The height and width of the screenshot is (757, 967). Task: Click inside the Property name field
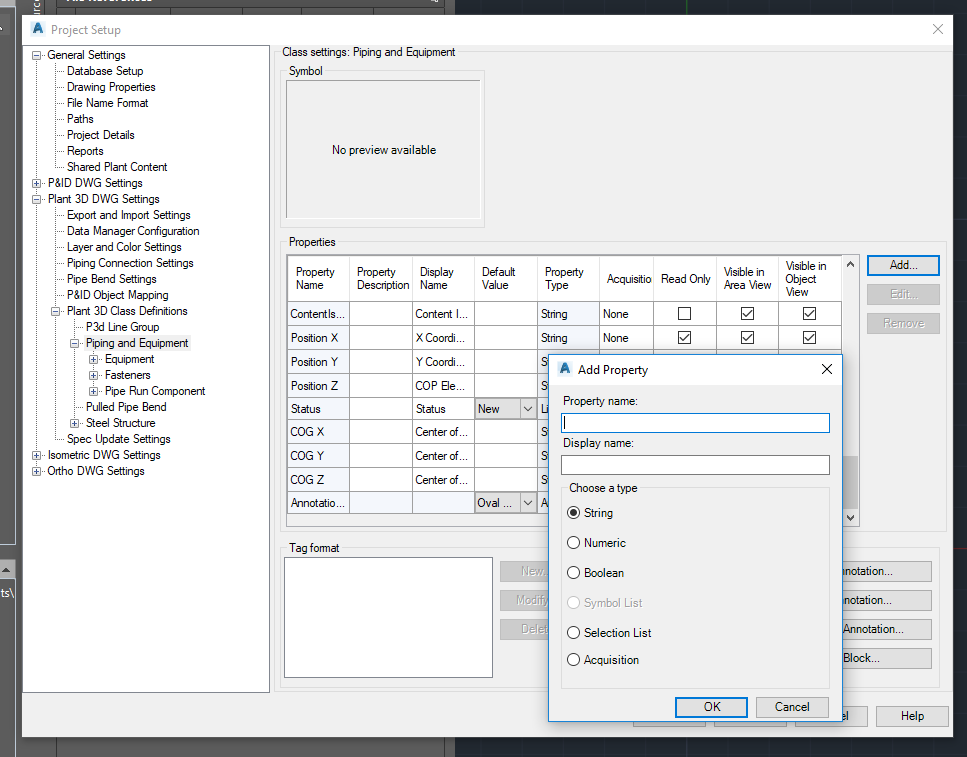(x=694, y=423)
